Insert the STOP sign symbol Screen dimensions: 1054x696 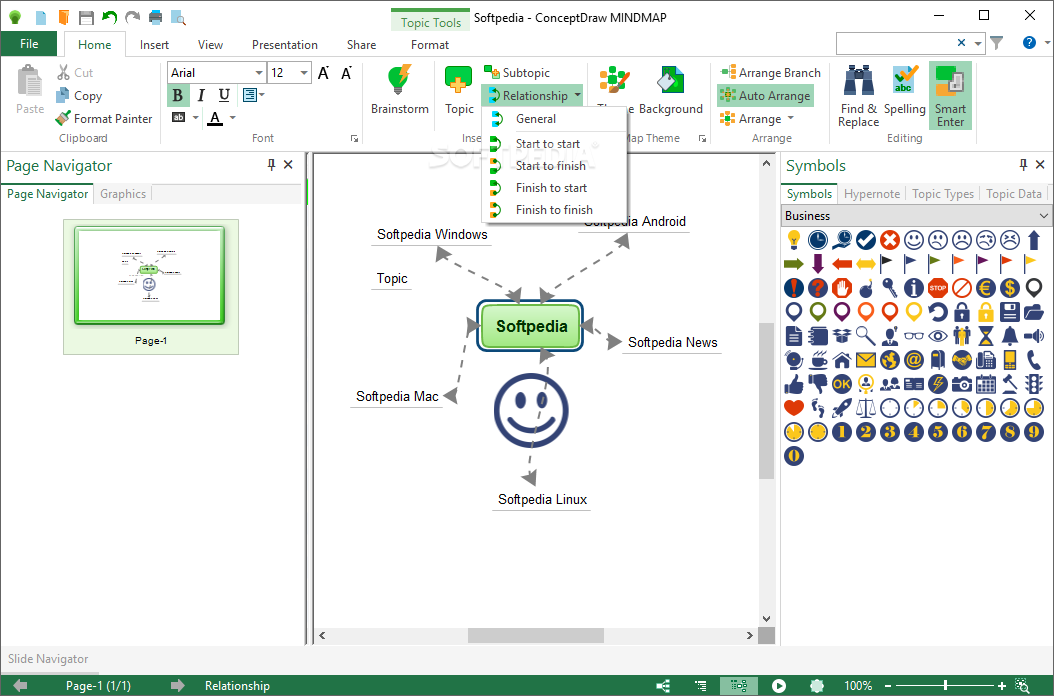pyautogui.click(x=938, y=288)
